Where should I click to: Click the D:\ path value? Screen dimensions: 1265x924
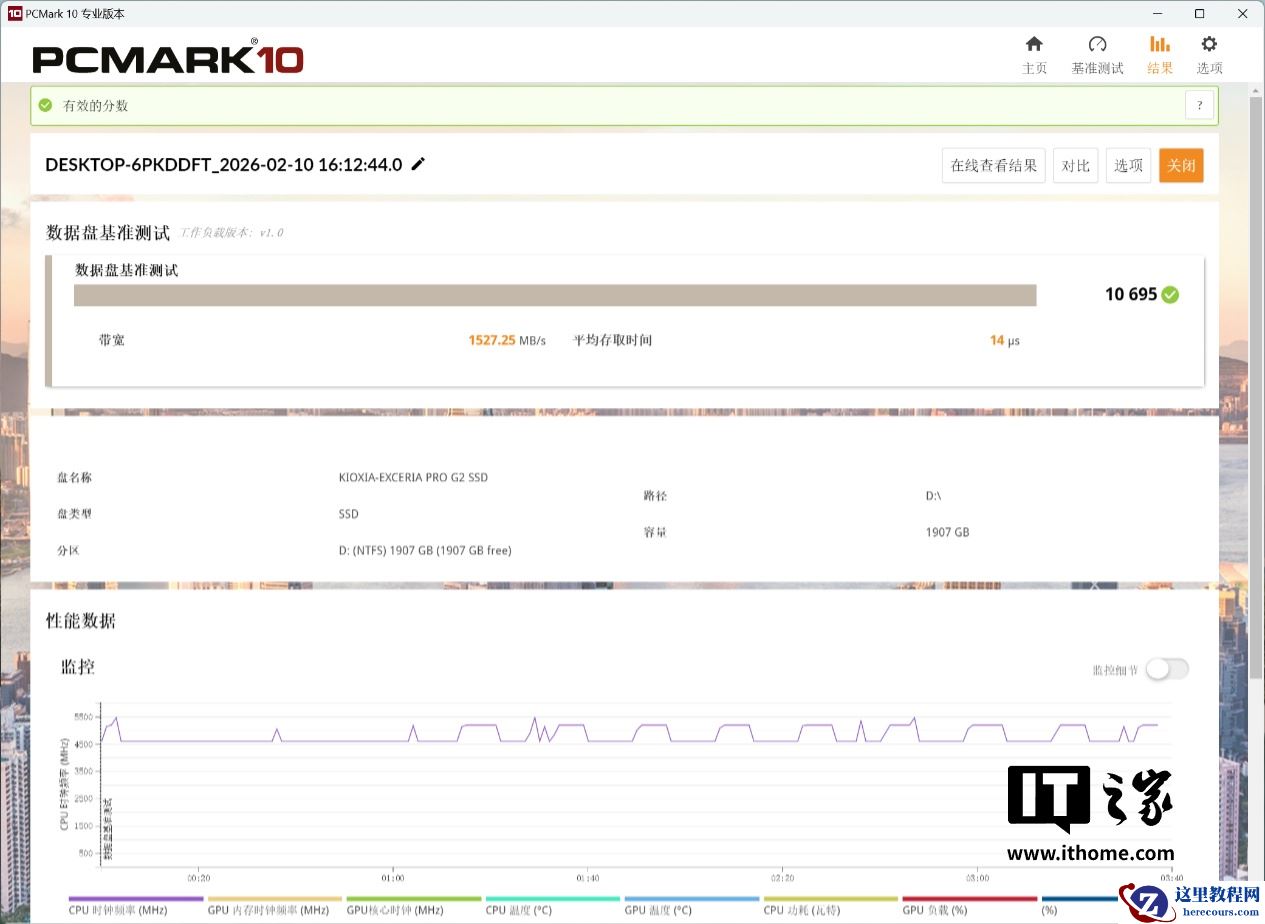933,496
